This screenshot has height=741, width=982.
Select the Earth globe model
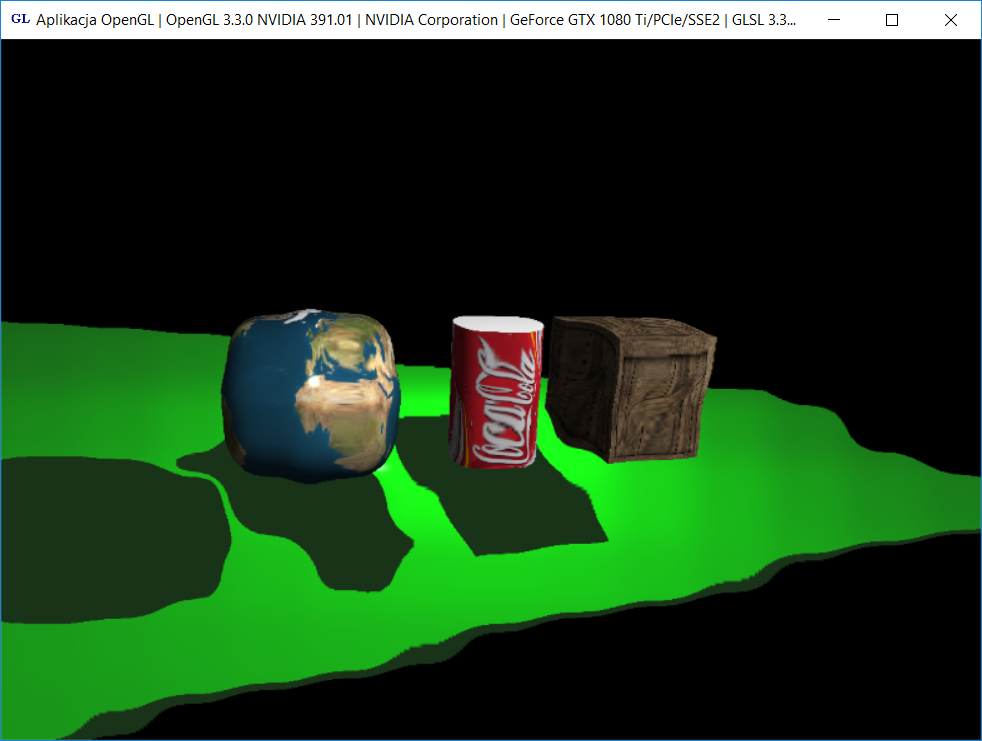(x=310, y=395)
